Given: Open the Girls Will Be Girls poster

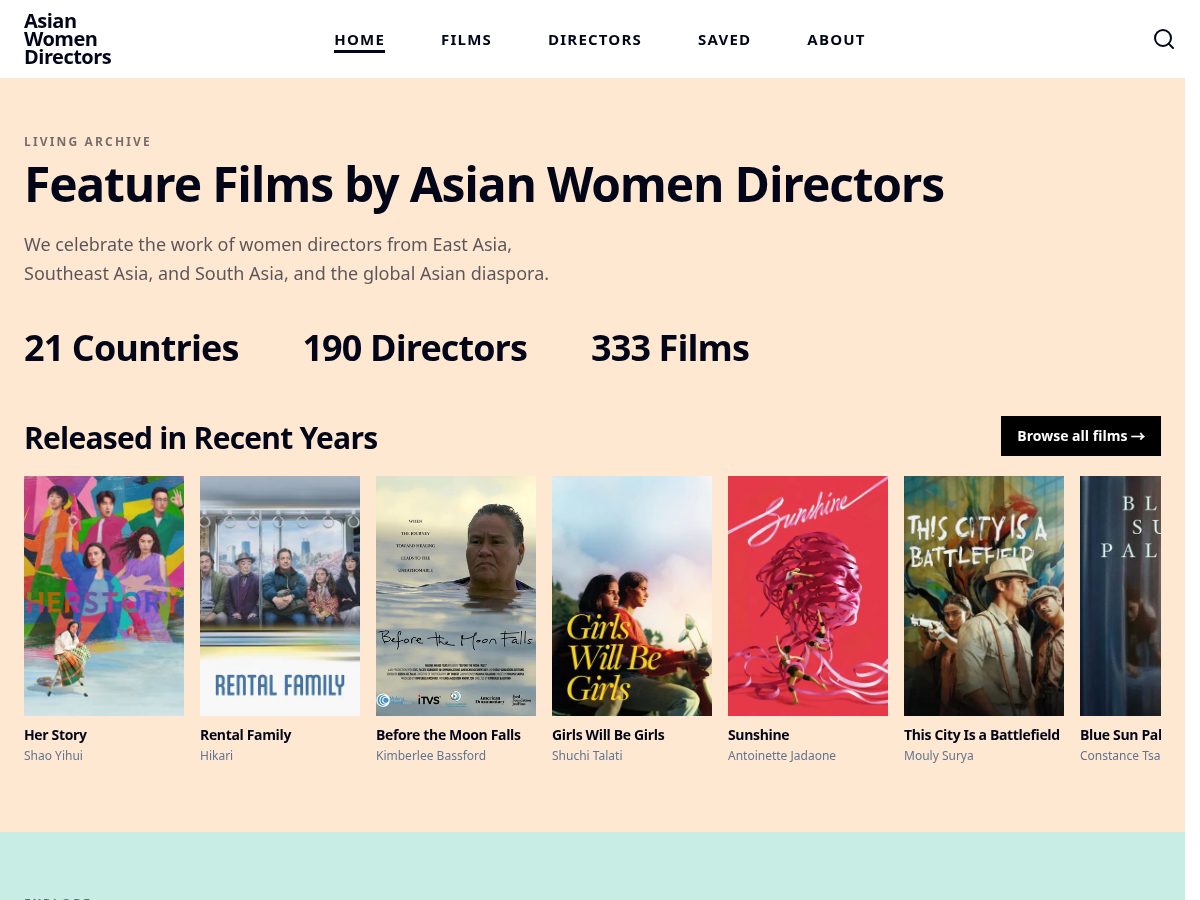Looking at the screenshot, I should [632, 596].
